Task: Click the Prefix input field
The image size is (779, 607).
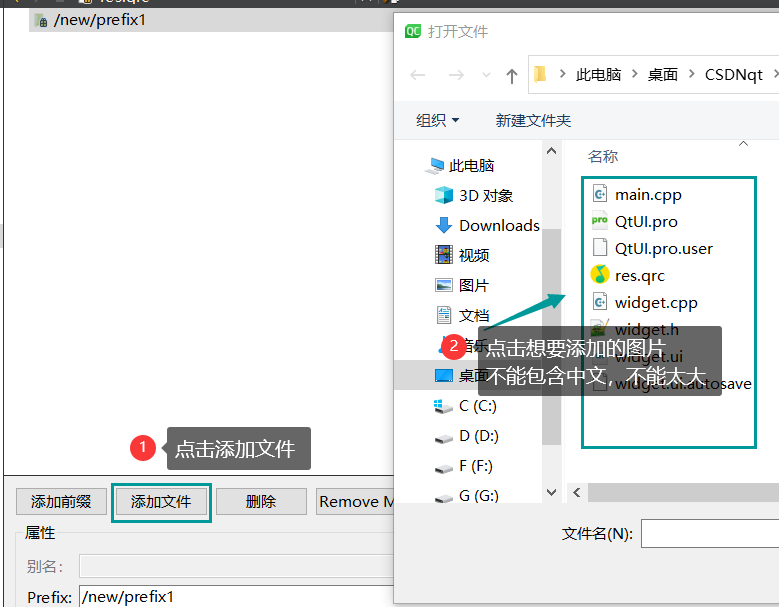Action: click(236, 596)
